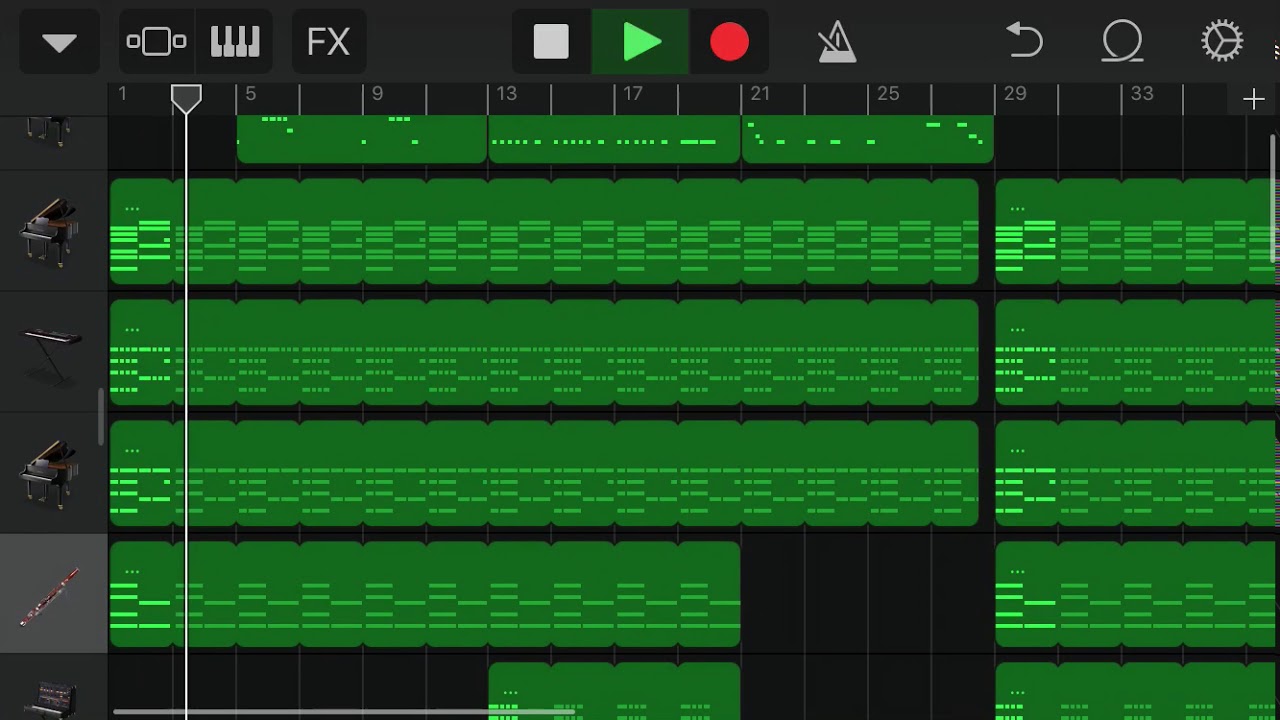Jump to bar 29 on the ruler
The image size is (1280, 720).
[x=1015, y=94]
